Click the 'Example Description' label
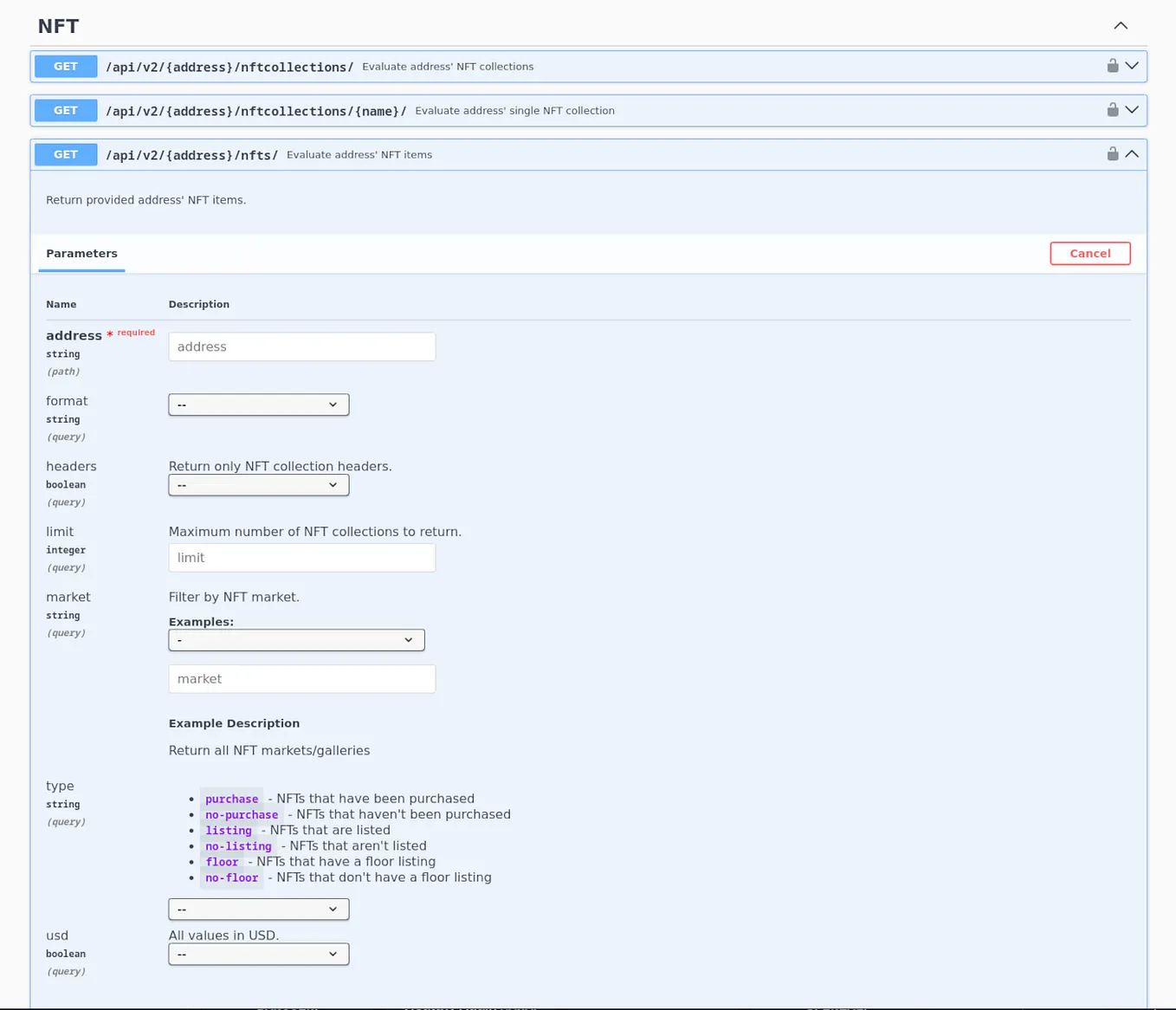This screenshot has height=1010, width=1176. click(x=234, y=723)
